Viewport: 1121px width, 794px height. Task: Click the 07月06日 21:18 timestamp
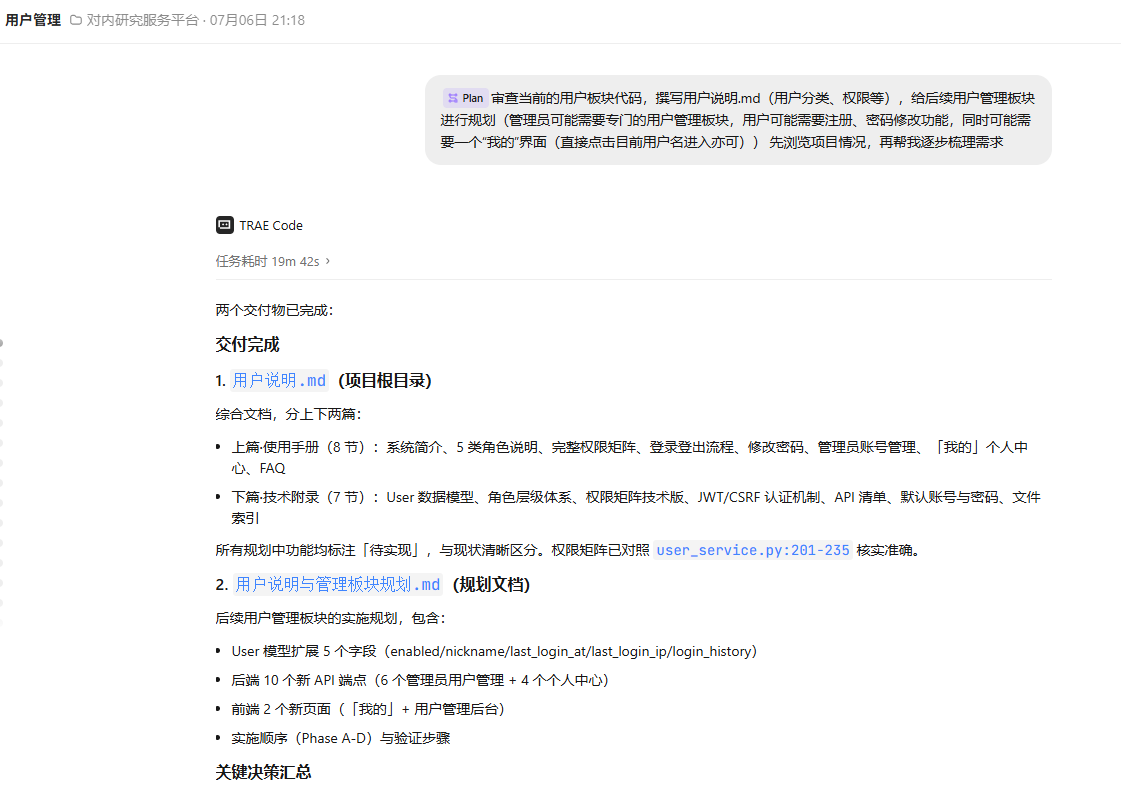click(257, 20)
